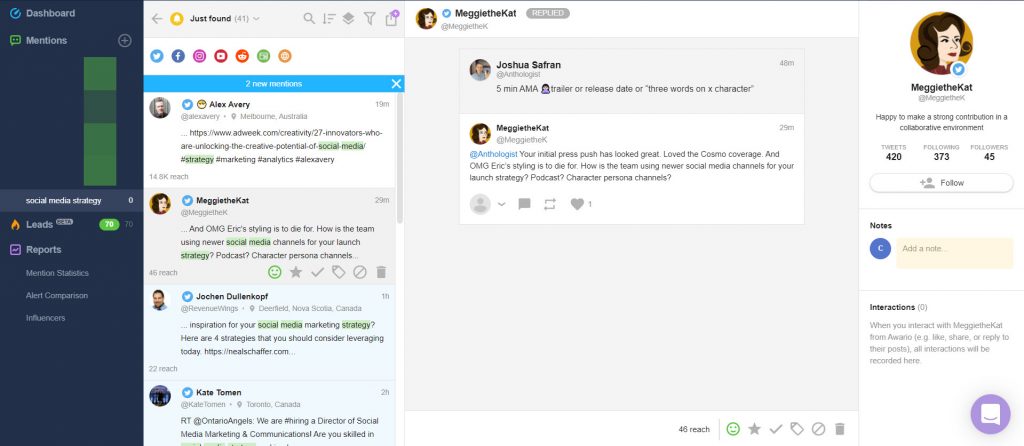
Task: Open MeggietheKat profile picture
Action: 941,44
